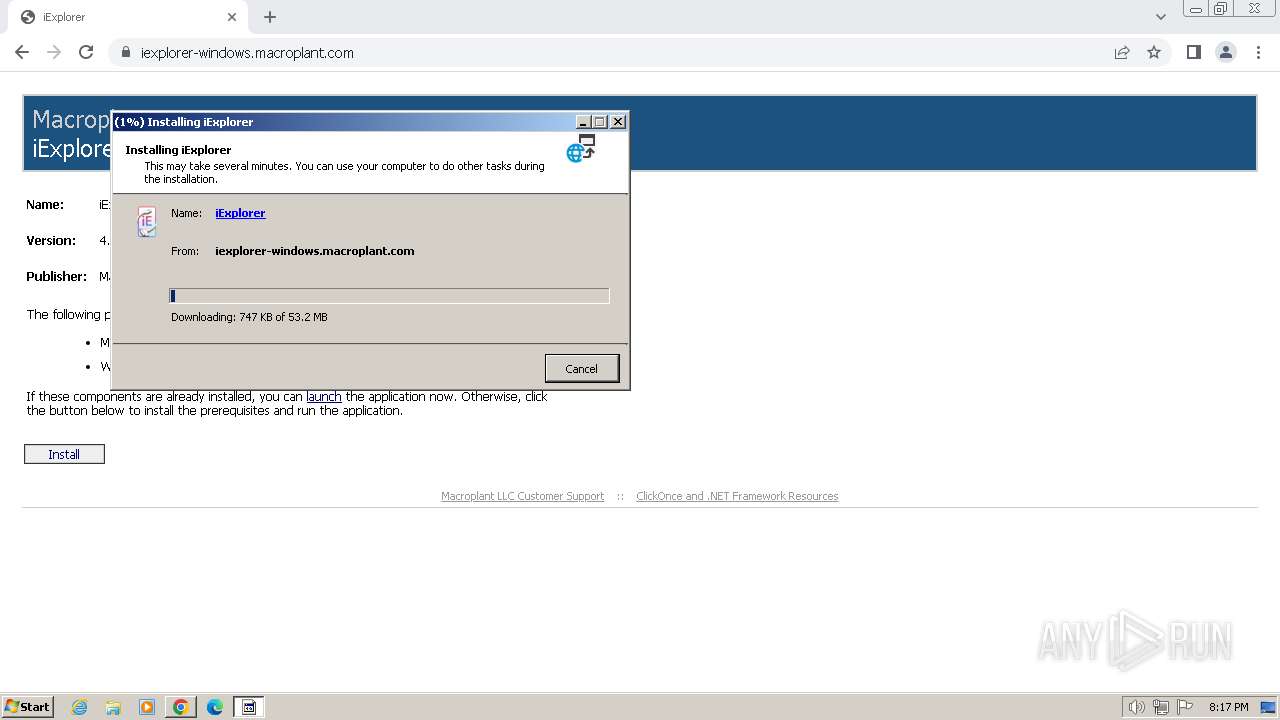
Task: Close the iExplorer browser tab
Action: (x=231, y=17)
